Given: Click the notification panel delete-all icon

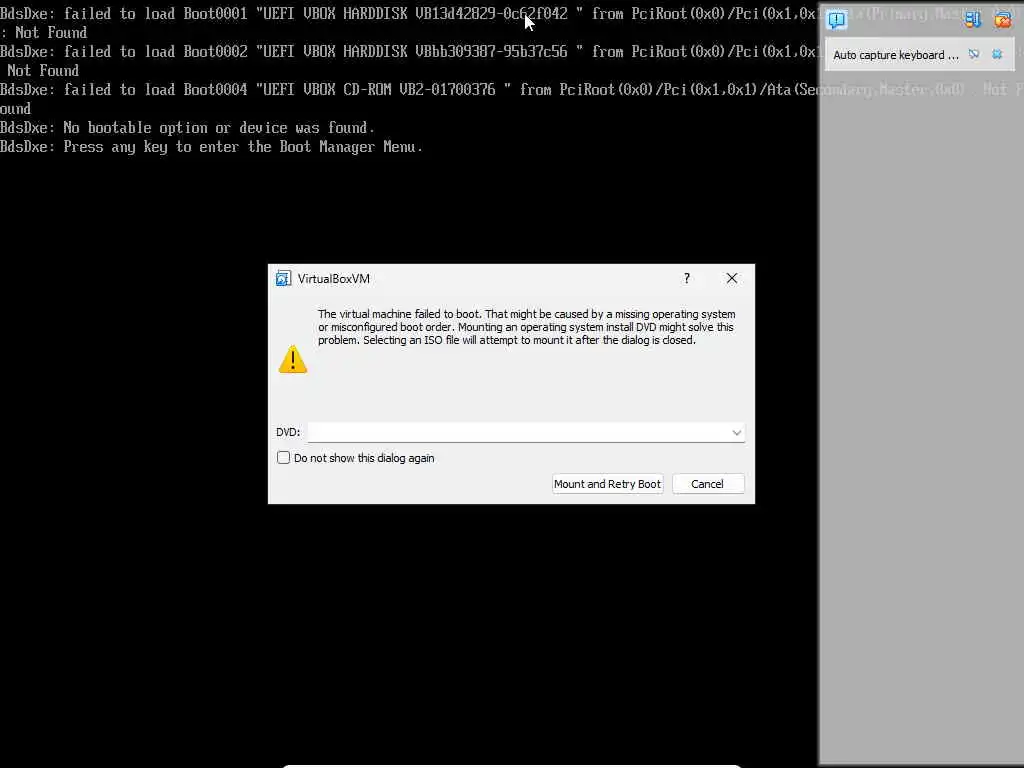Looking at the screenshot, I should [x=1002, y=20].
